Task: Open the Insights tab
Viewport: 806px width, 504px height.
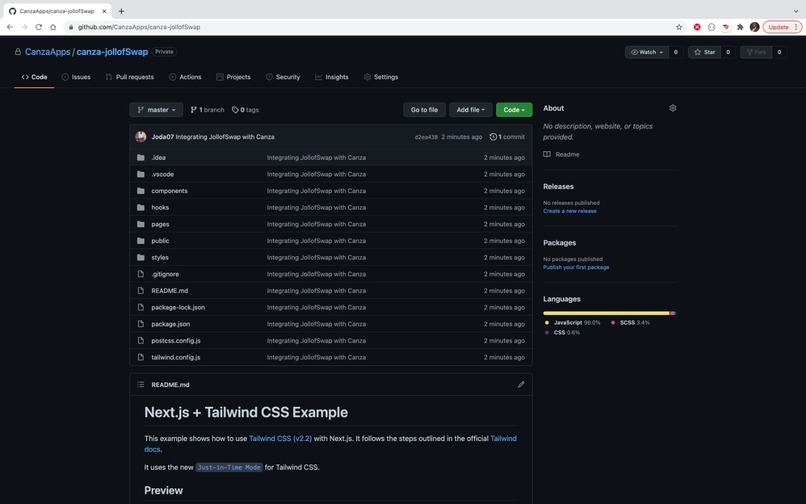Action: point(332,77)
